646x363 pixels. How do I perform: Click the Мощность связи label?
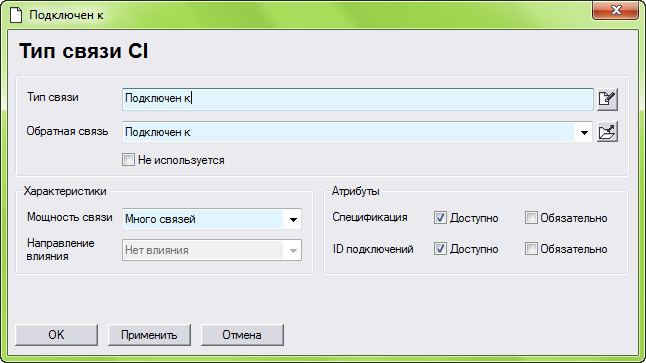pos(70,217)
